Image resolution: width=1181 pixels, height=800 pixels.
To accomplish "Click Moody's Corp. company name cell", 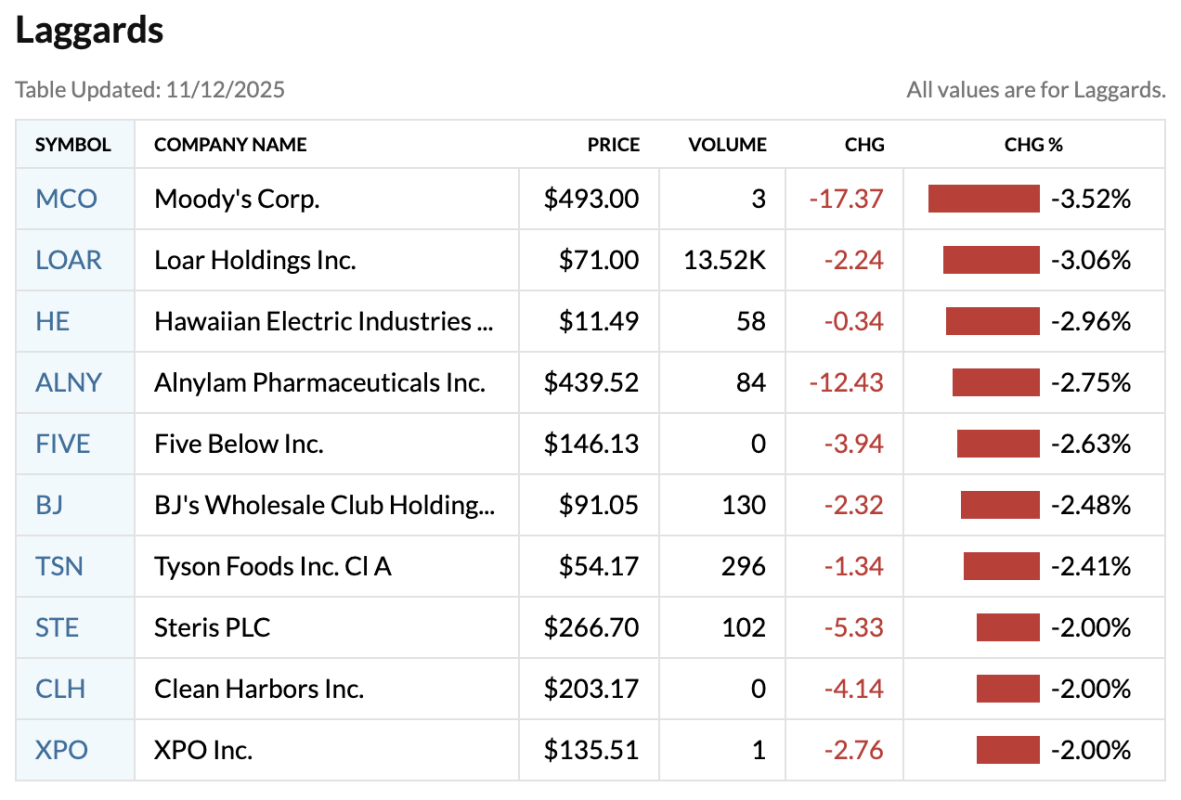I will pyautogui.click(x=237, y=199).
